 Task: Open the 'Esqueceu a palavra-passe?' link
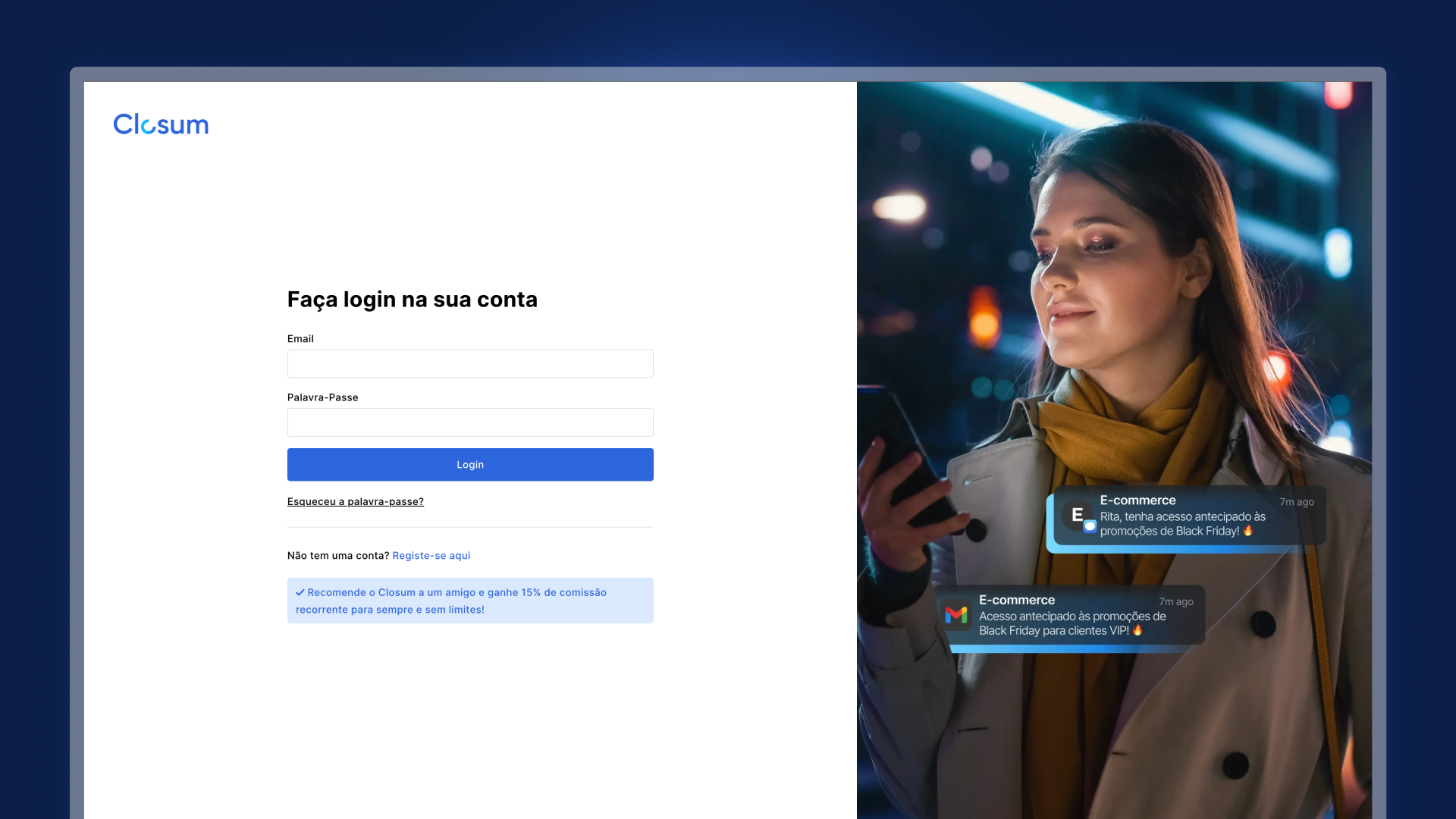(356, 501)
